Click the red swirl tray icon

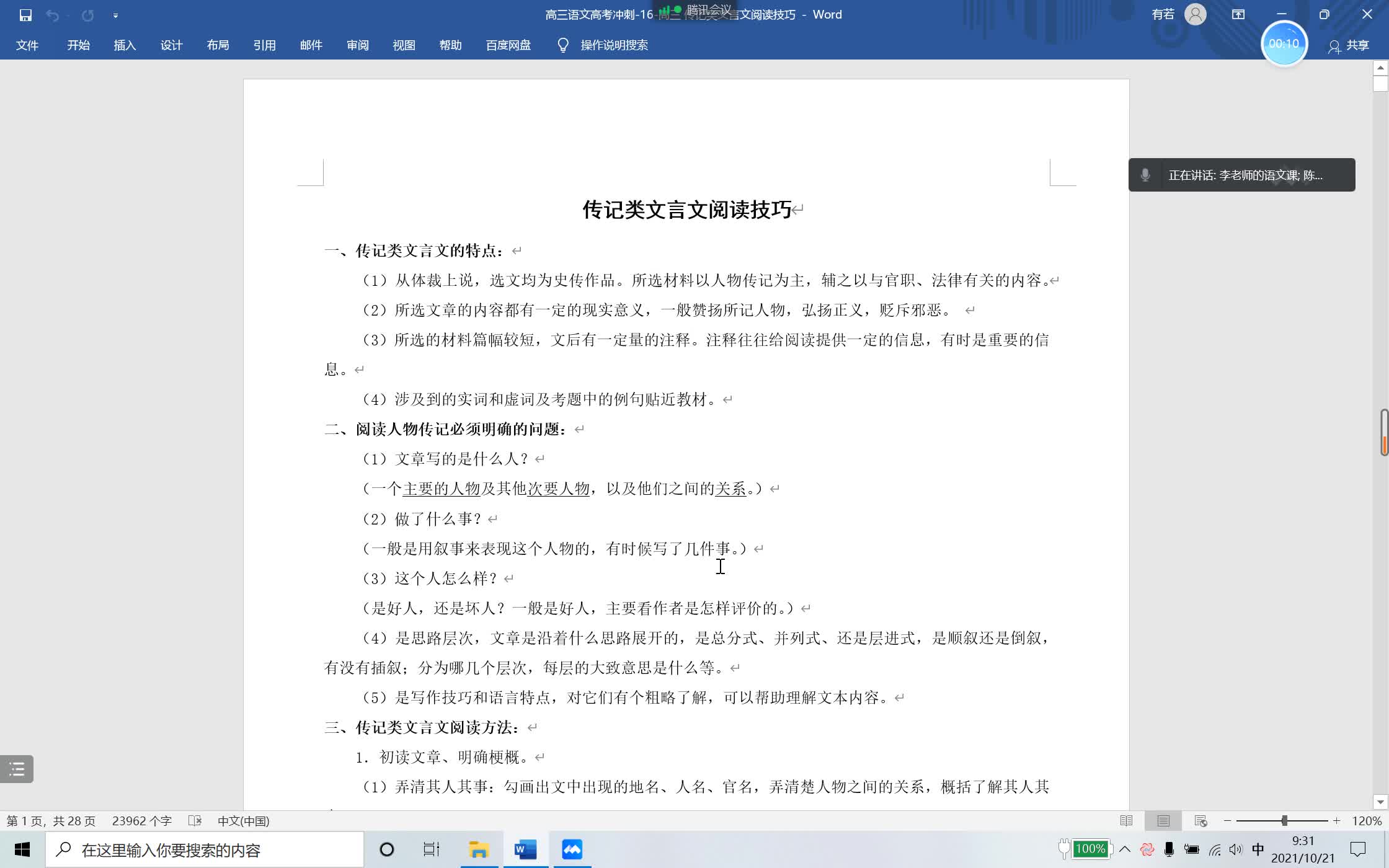1147,849
